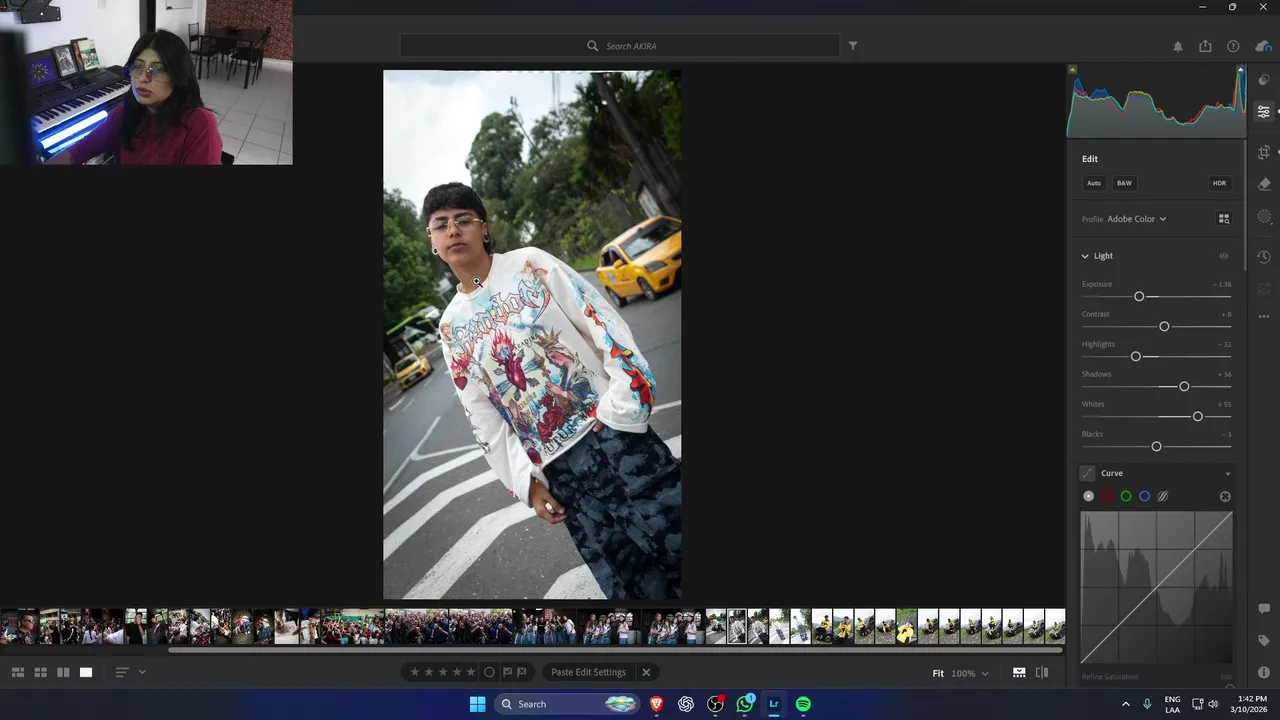Open the notifications bell

[x=1177, y=46]
